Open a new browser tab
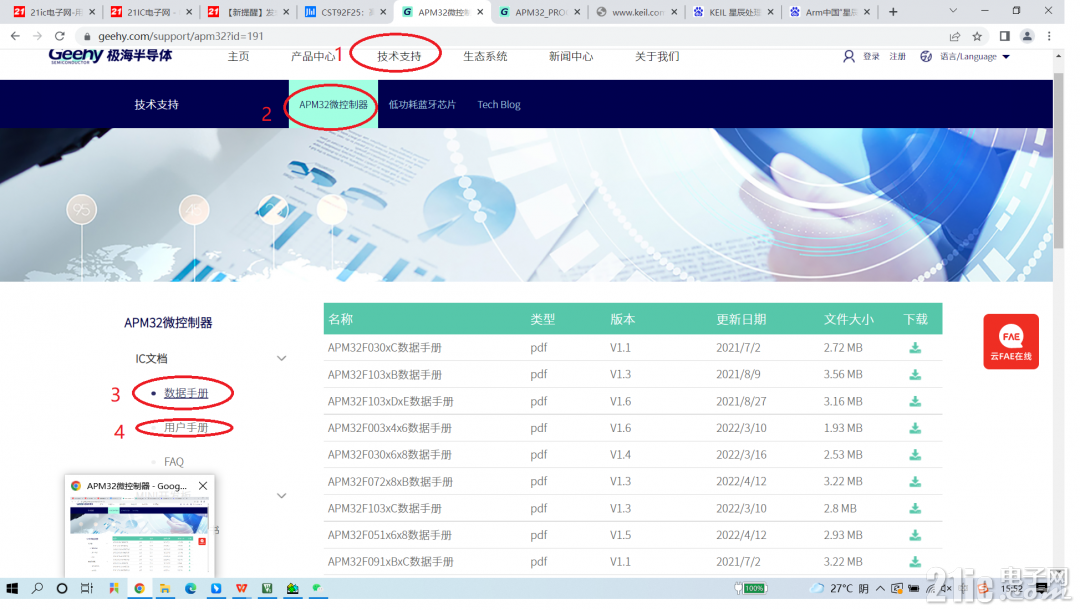 [893, 12]
